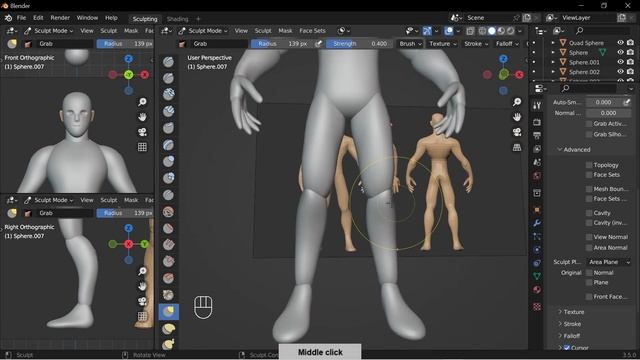Toggle camera view in the main viewport
This screenshot has height=360, width=640.
(517, 132)
